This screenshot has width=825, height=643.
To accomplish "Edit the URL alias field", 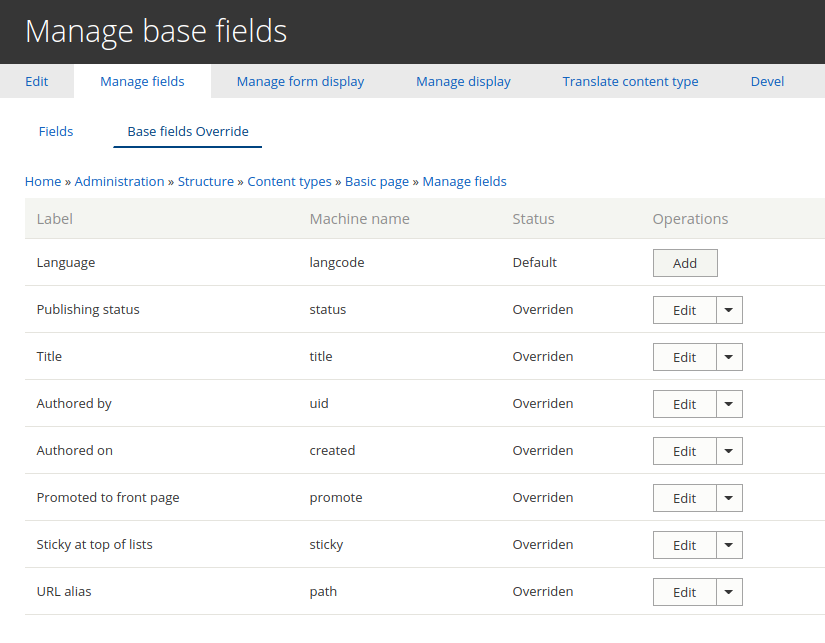I will (x=685, y=592).
